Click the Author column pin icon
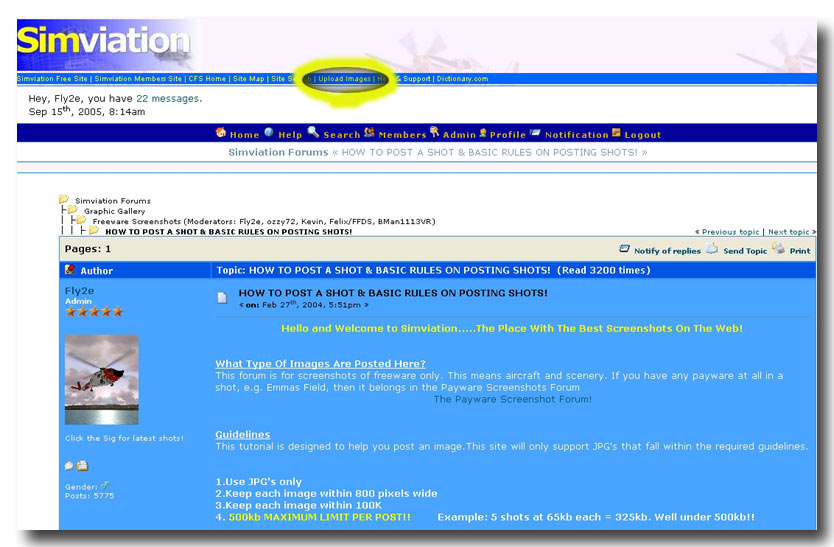Viewport: 834px width, 547px height. (x=70, y=269)
